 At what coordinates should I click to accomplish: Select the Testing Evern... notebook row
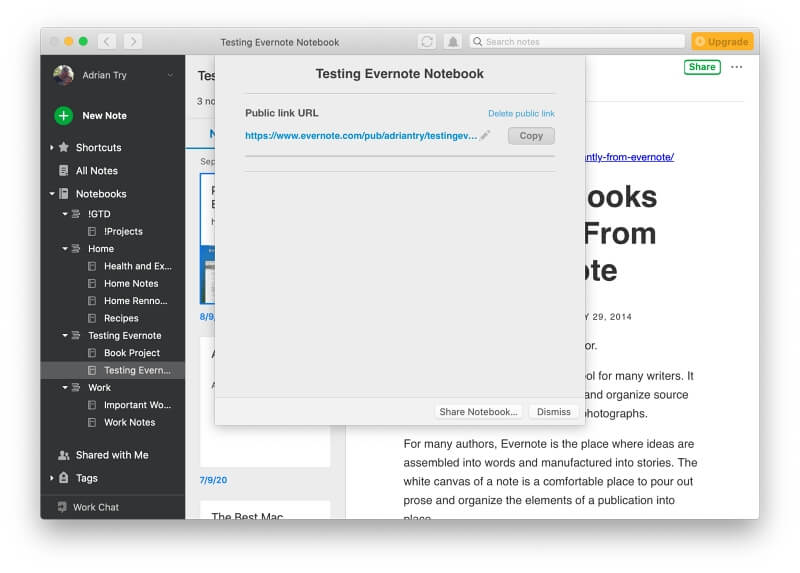113,370
